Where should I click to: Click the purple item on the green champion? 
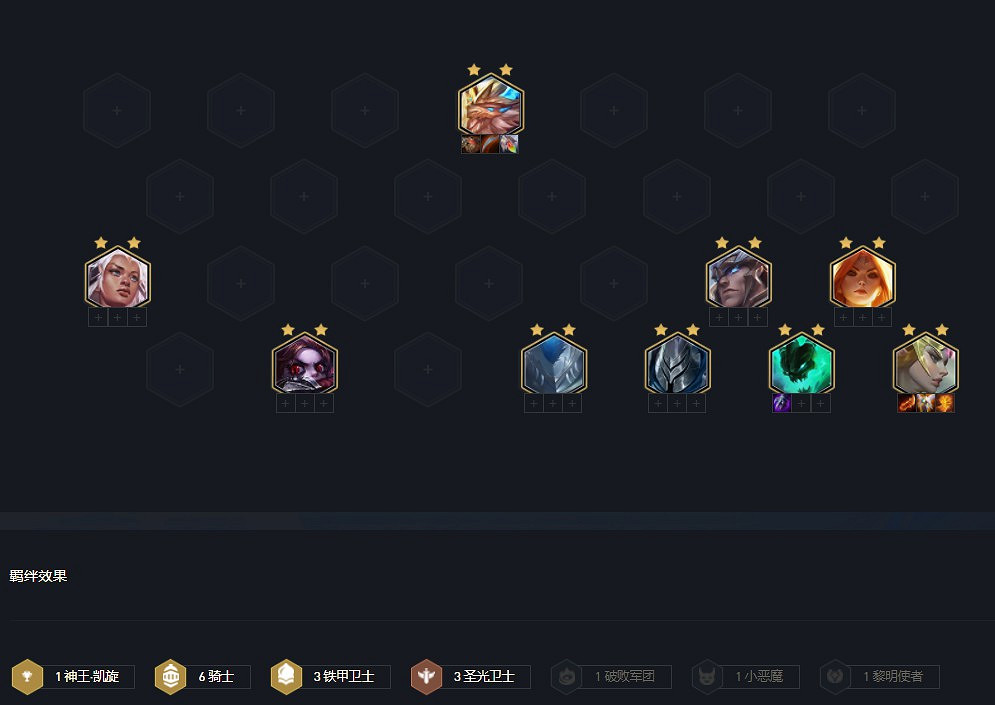(x=782, y=403)
